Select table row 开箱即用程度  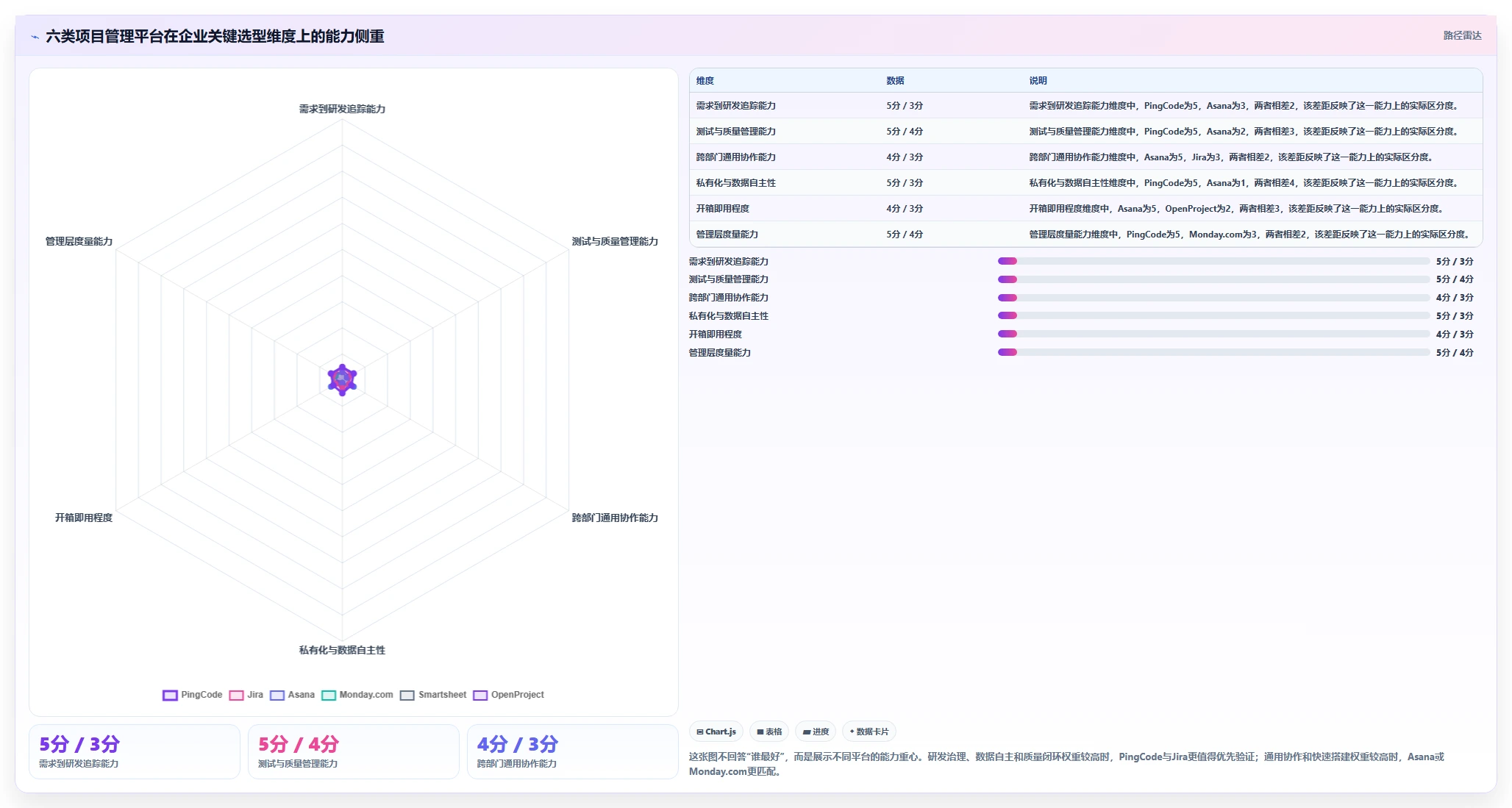point(1085,208)
